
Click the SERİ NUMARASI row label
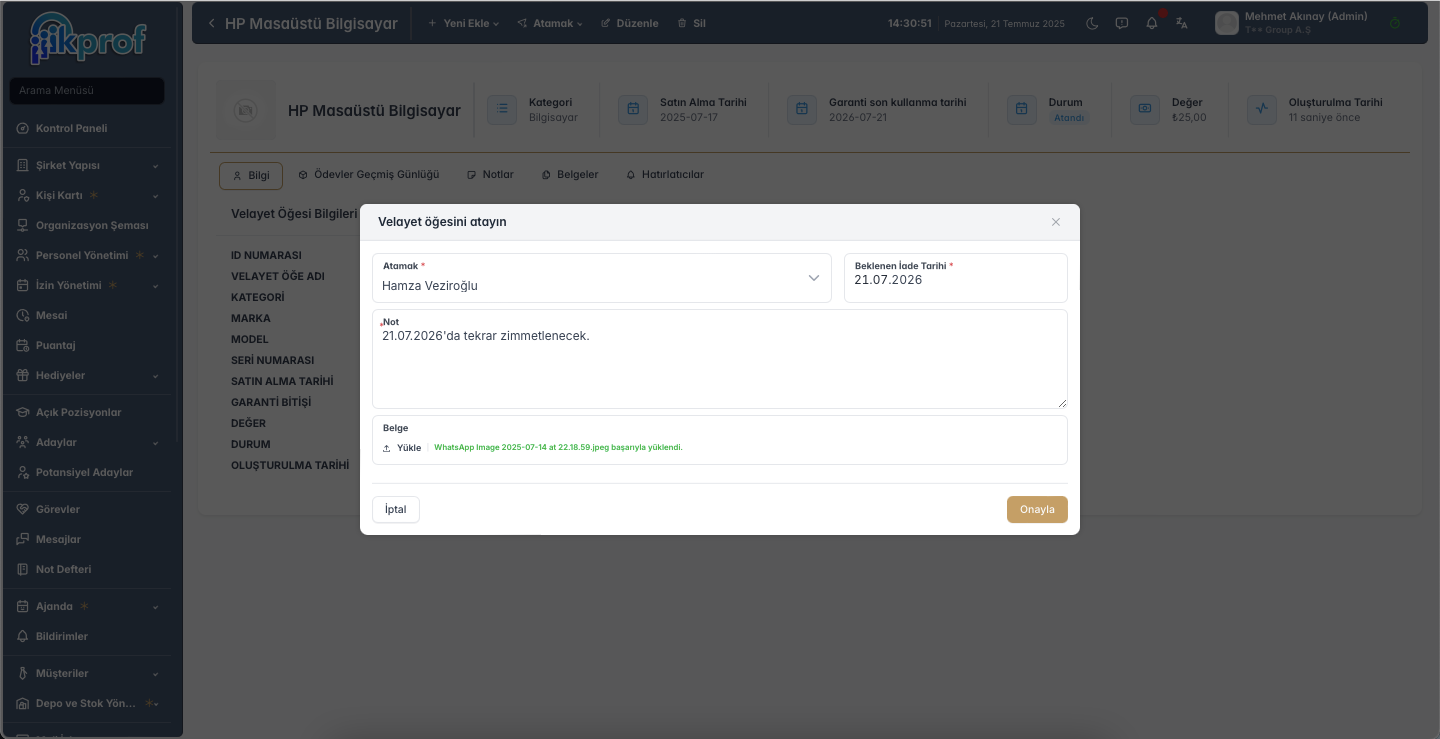[x=273, y=360]
